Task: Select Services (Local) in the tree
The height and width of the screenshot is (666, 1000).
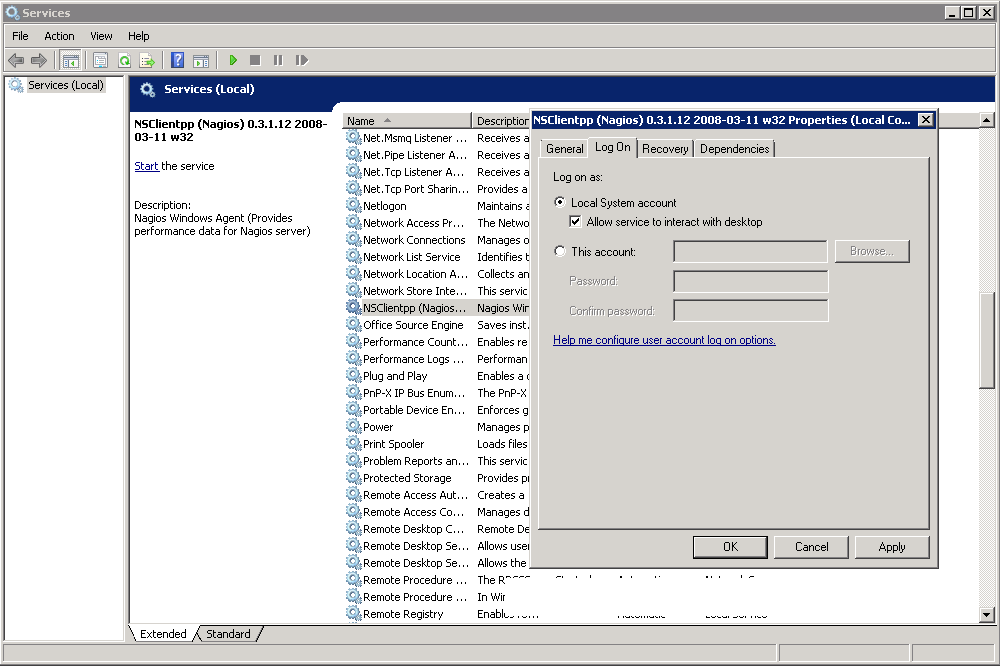Action: coord(65,85)
